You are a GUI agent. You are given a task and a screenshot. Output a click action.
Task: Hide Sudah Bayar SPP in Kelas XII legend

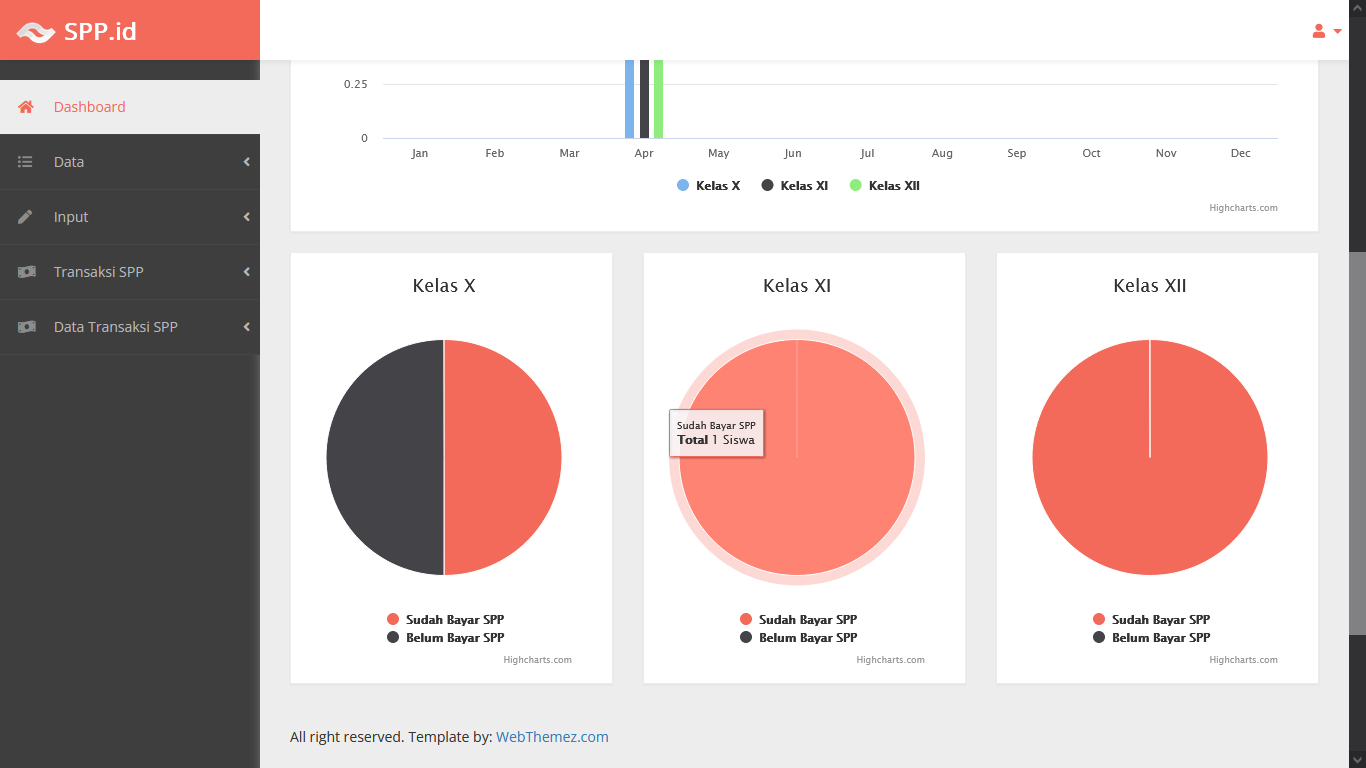click(x=1160, y=620)
